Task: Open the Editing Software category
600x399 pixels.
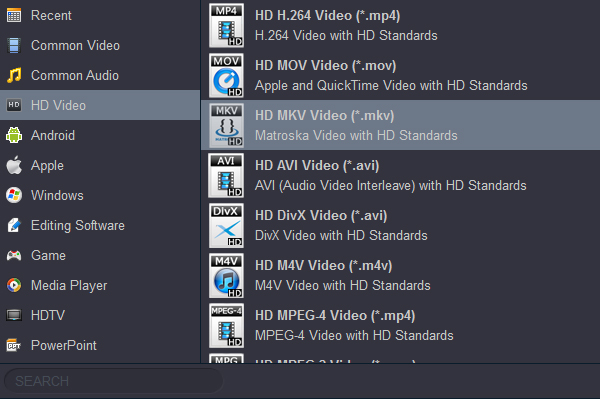Action: pos(100,225)
